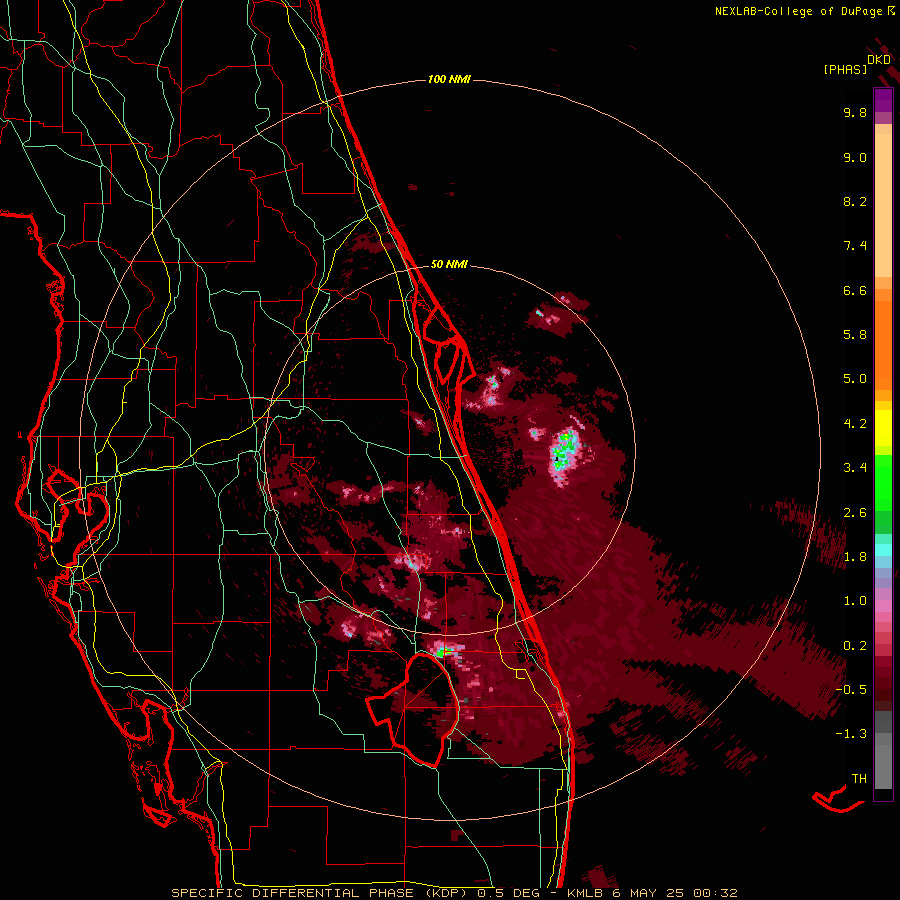Click the 4.2 legend value
The image size is (900, 900).
point(855,424)
